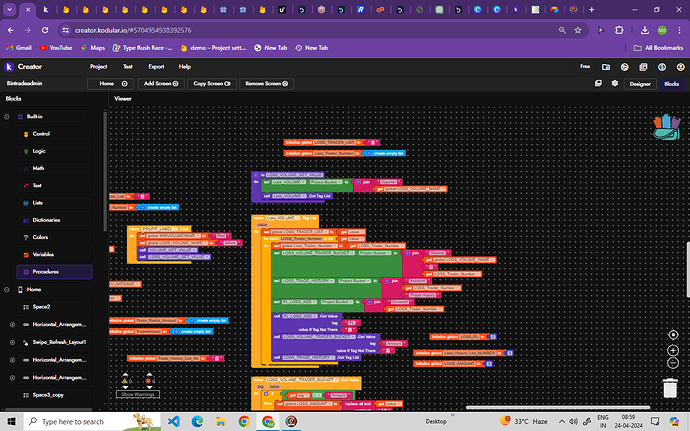The height and width of the screenshot is (431, 690).
Task: Open the settings gear icon beside Designer
Action: (x=613, y=84)
